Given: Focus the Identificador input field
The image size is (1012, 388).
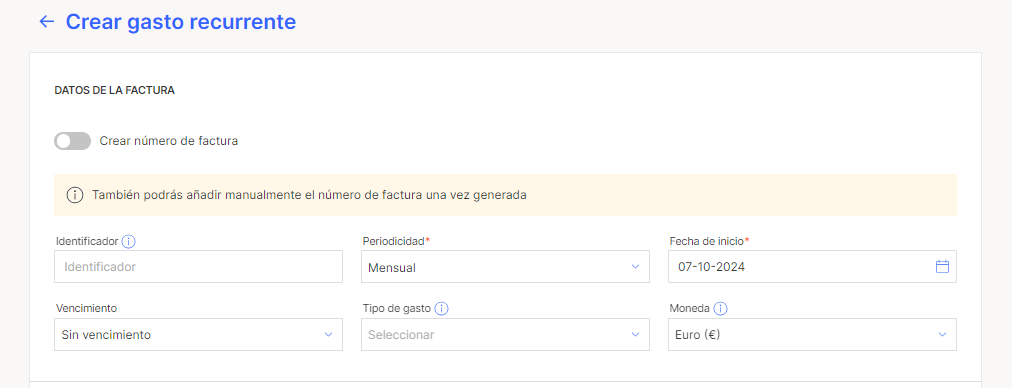Looking at the screenshot, I should 198,267.
